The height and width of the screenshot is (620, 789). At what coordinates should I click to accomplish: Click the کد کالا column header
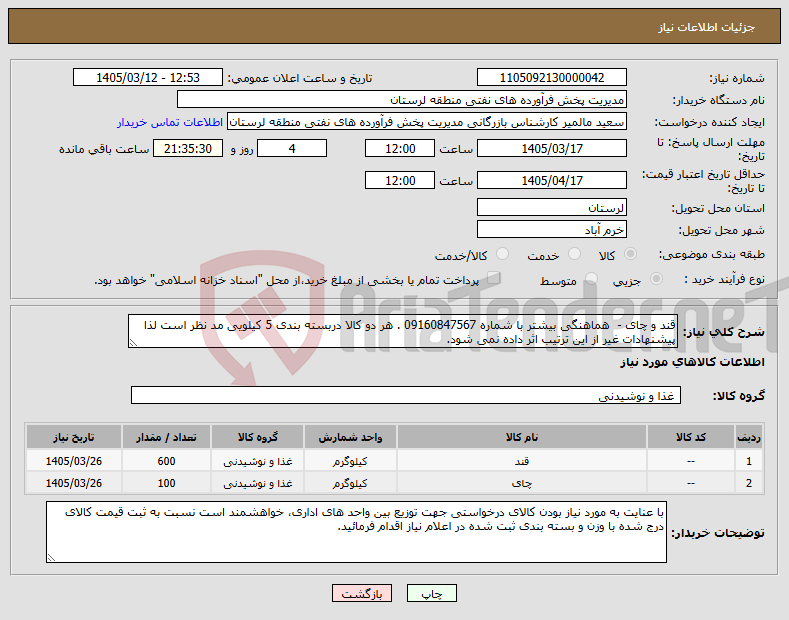click(690, 437)
